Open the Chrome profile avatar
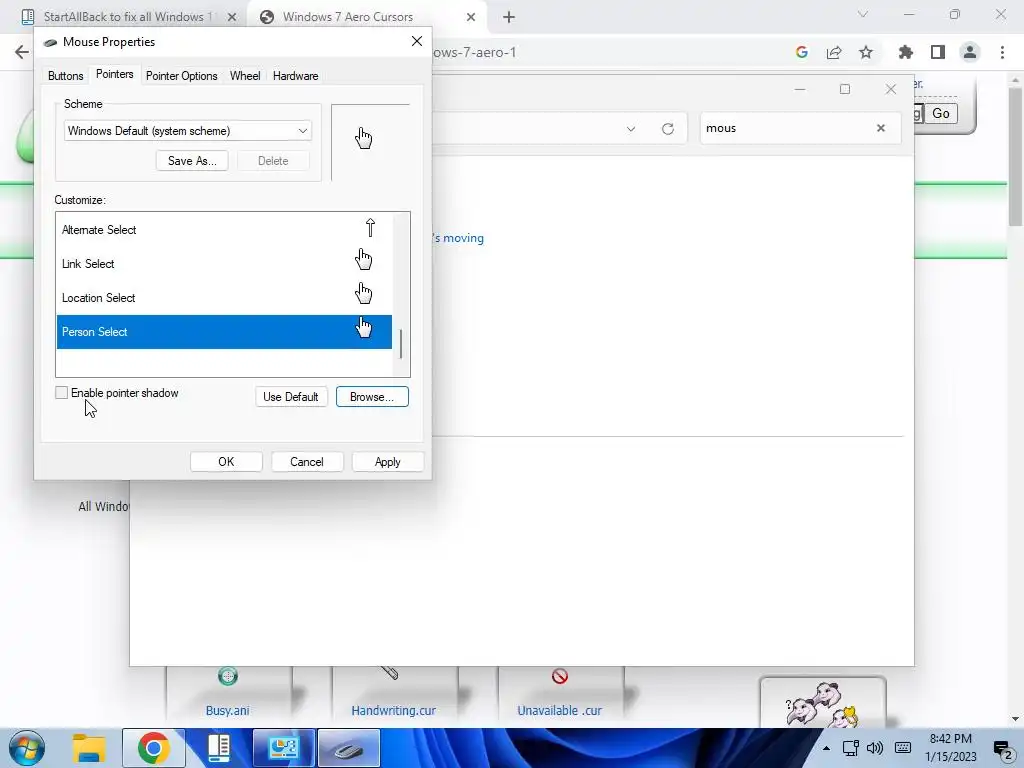 click(970, 52)
